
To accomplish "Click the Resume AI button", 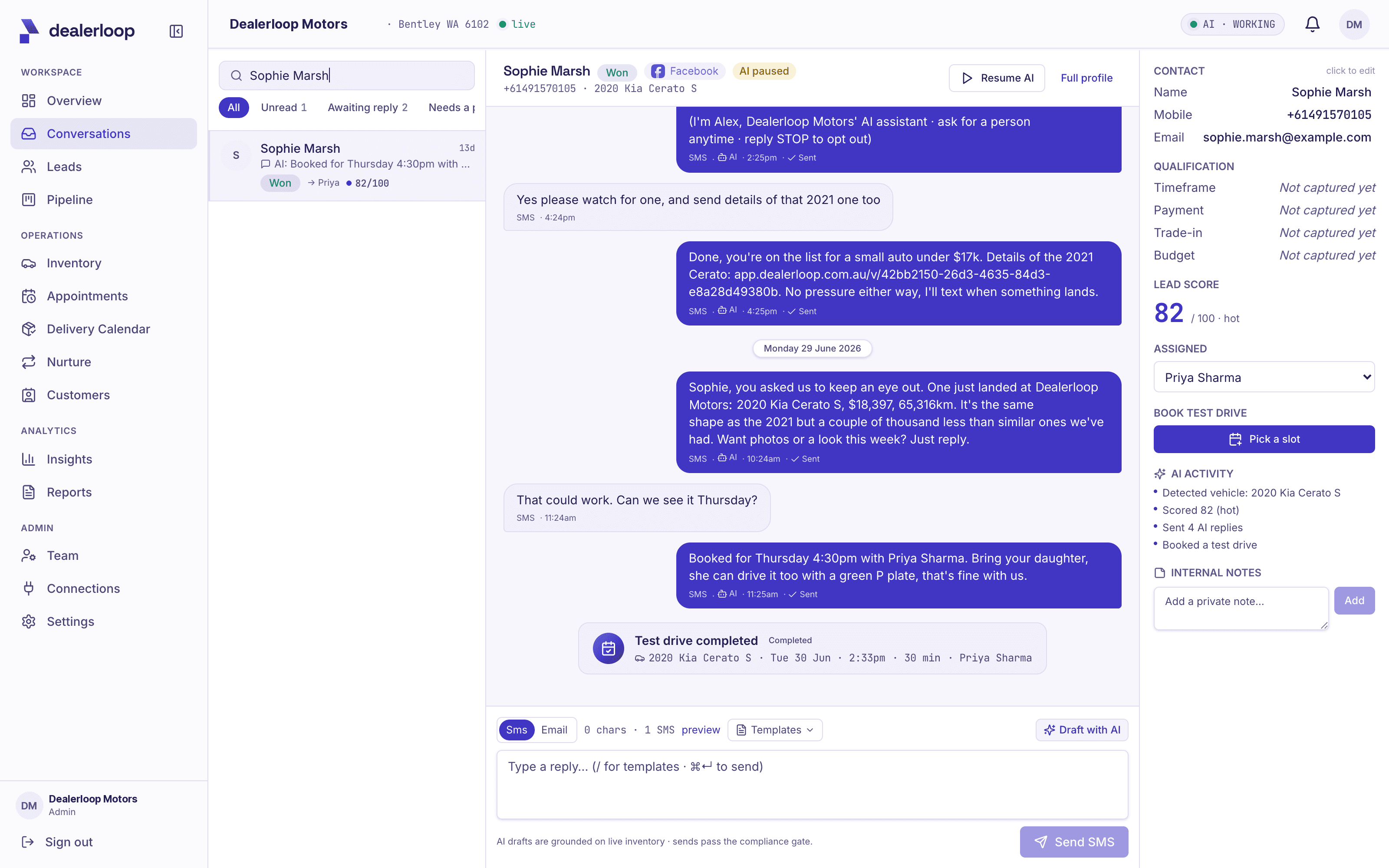I will (x=997, y=78).
